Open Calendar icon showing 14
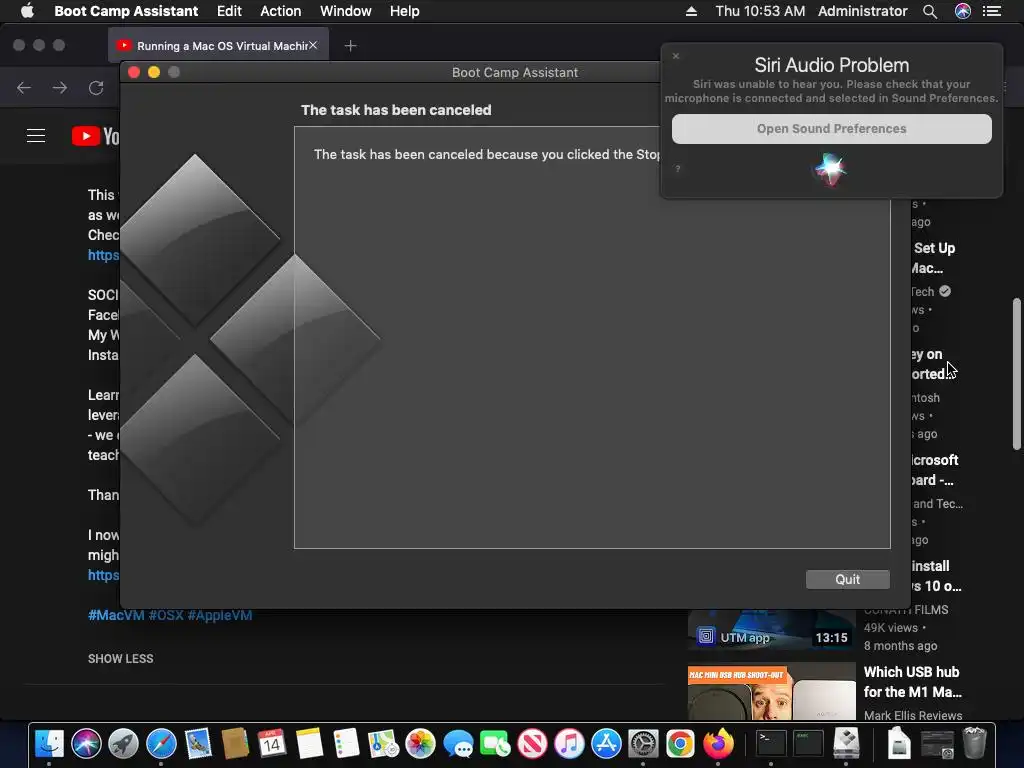The height and width of the screenshot is (768, 1024). [x=272, y=743]
